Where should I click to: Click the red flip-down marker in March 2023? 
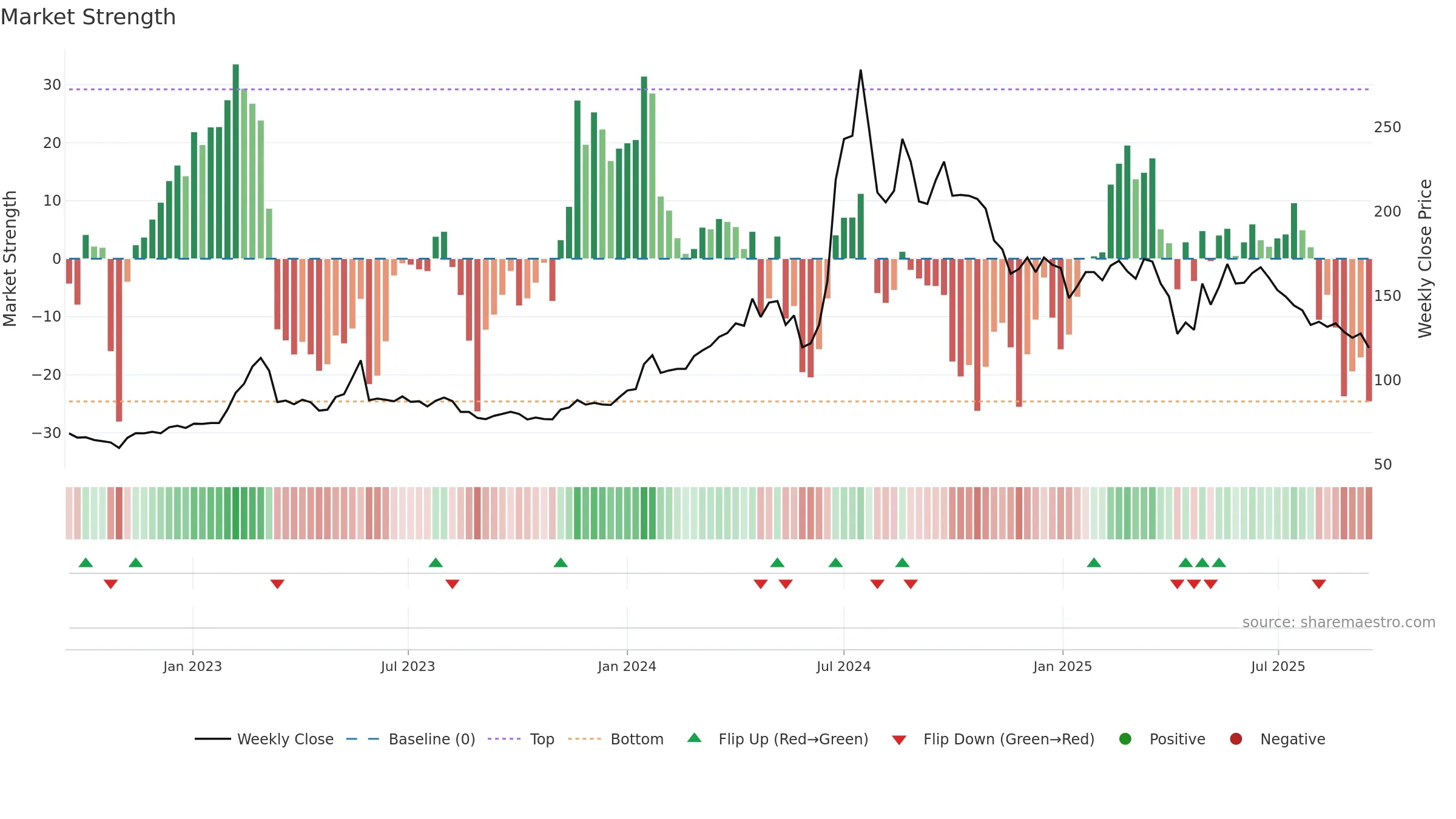tap(277, 584)
